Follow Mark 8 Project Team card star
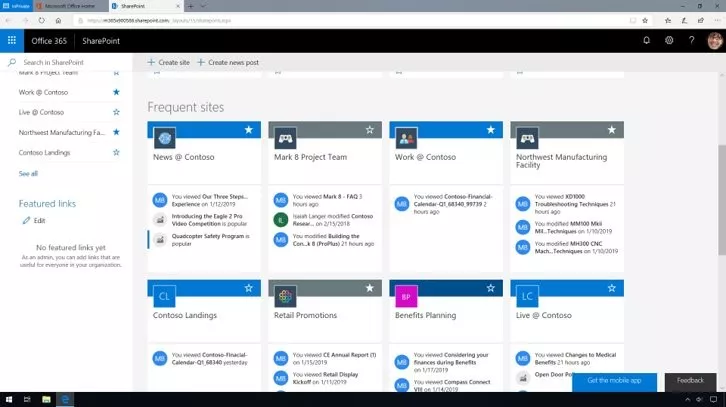The height and width of the screenshot is (407, 726). coord(369,130)
